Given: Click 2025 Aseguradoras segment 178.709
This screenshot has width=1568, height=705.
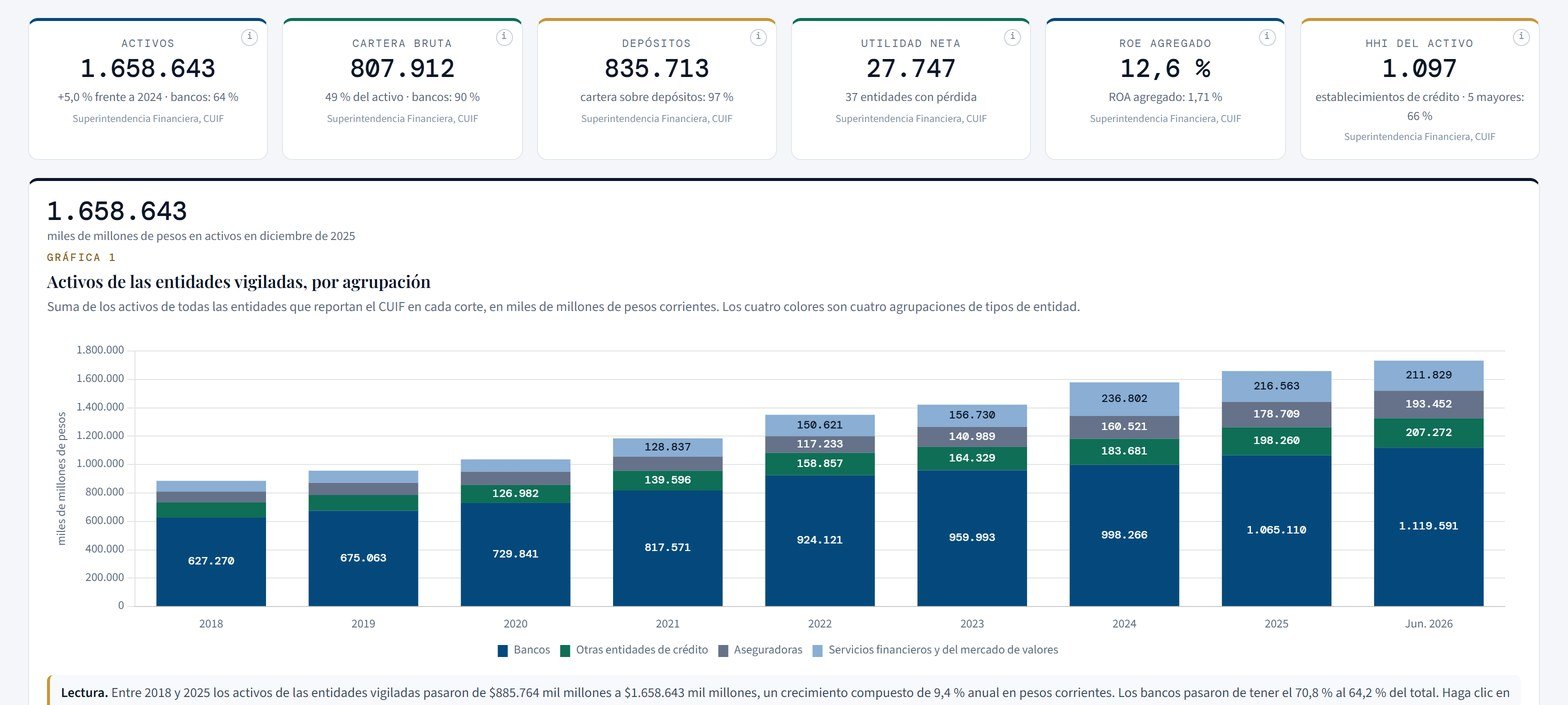Looking at the screenshot, I should 1276,414.
